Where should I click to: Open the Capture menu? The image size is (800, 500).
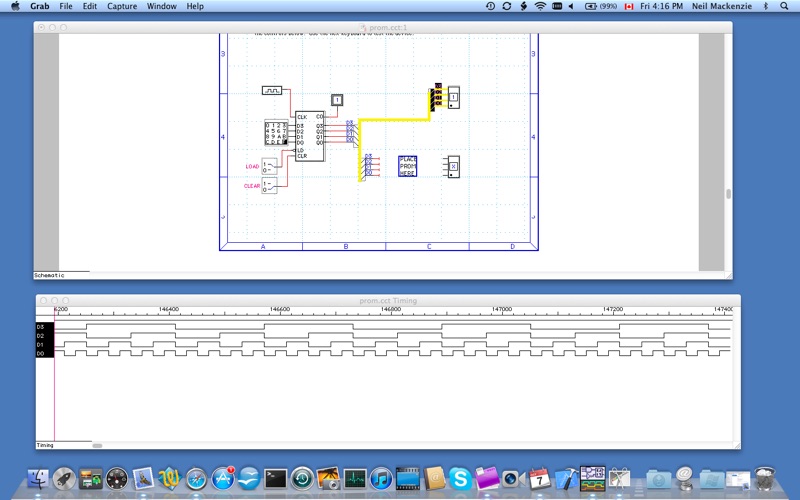tap(122, 6)
